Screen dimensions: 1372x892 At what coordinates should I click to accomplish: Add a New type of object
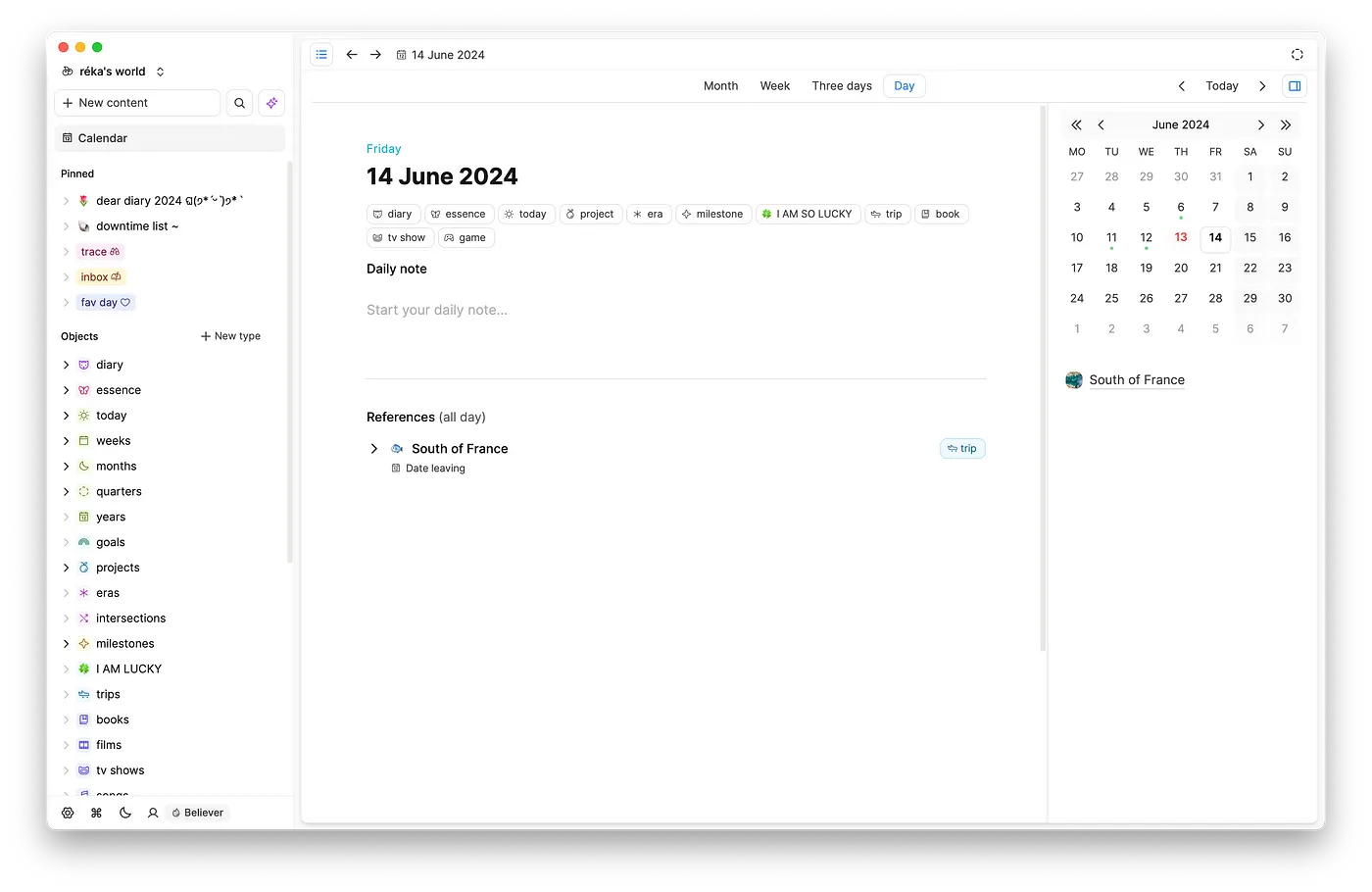(230, 336)
